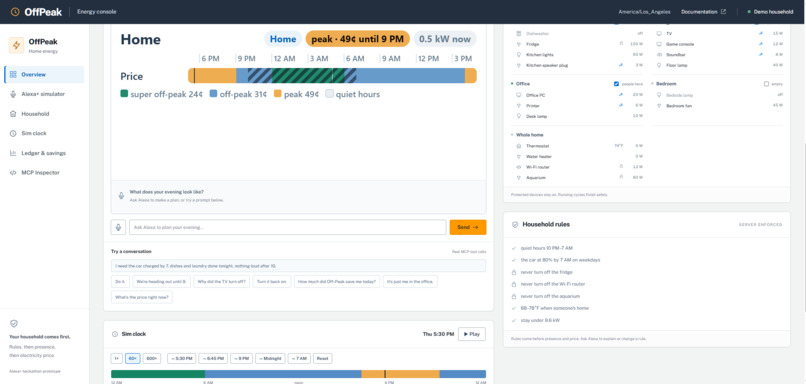This screenshot has height=384, width=806.
Task: Choose 'How much did Off-Peak save me today?' prompt
Action: pos(337,281)
